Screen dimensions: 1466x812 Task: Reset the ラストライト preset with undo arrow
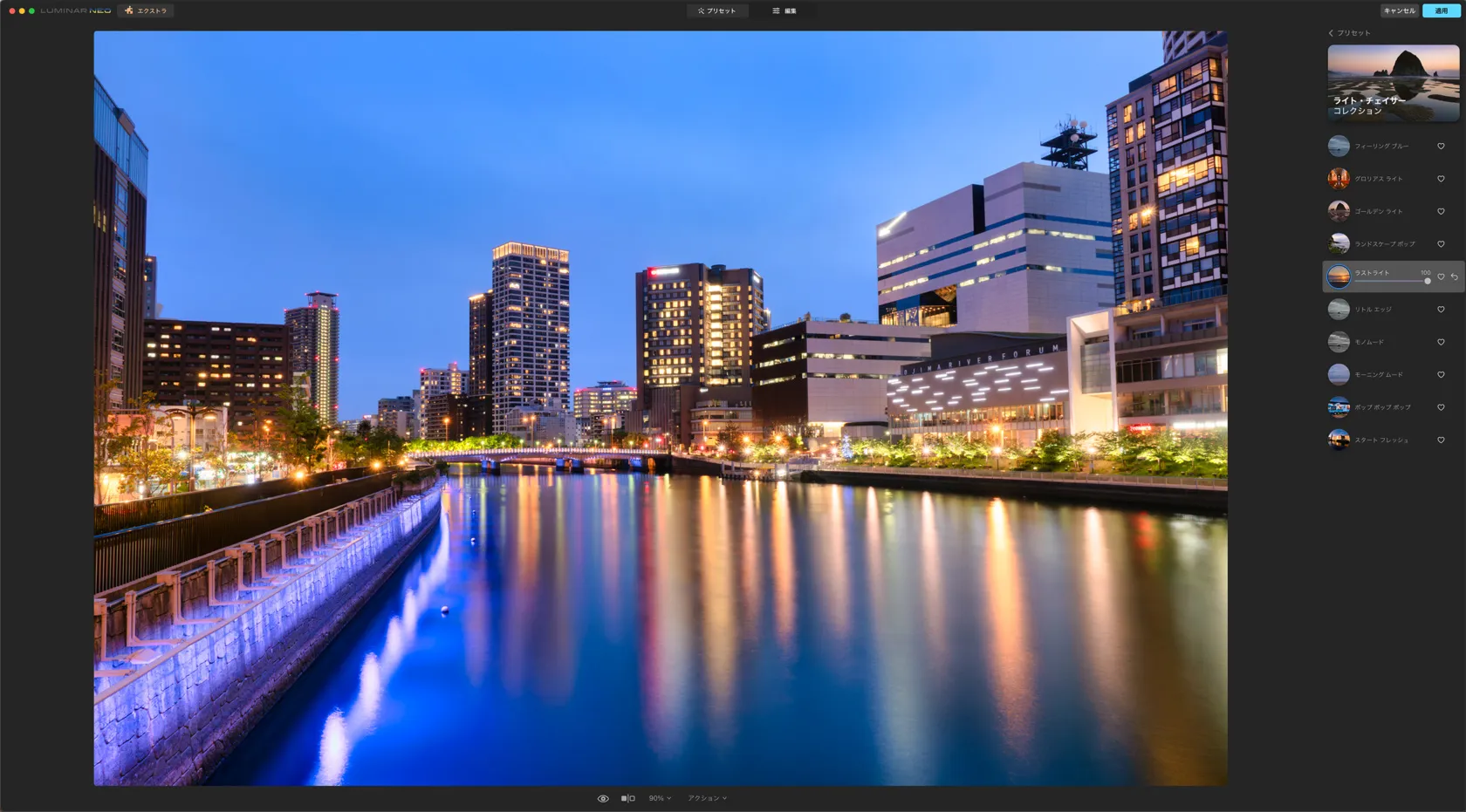[1455, 276]
